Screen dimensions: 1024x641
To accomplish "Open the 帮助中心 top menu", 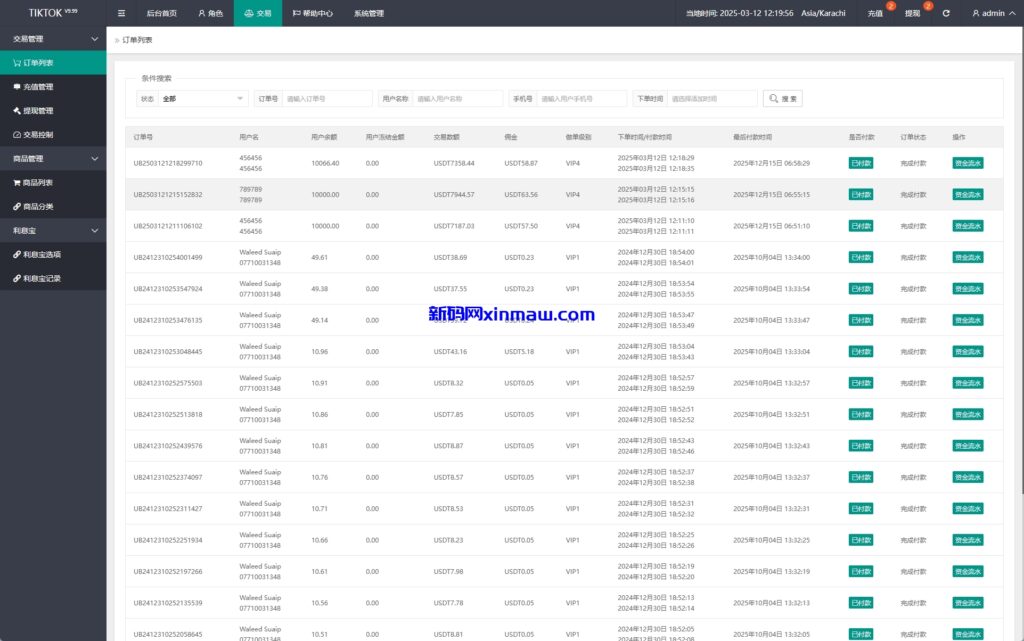I will coord(312,13).
